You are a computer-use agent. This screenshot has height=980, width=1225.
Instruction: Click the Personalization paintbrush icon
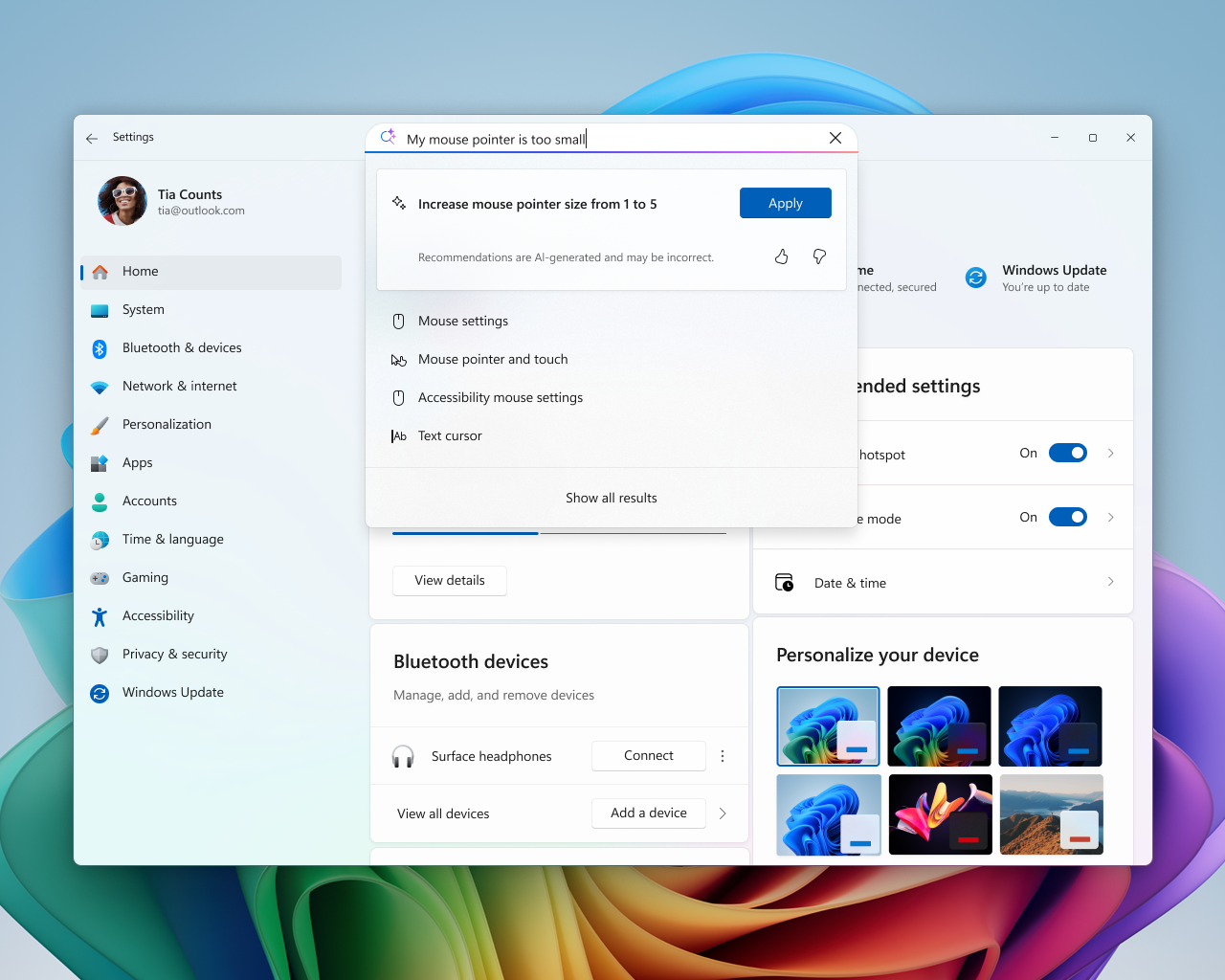100,425
